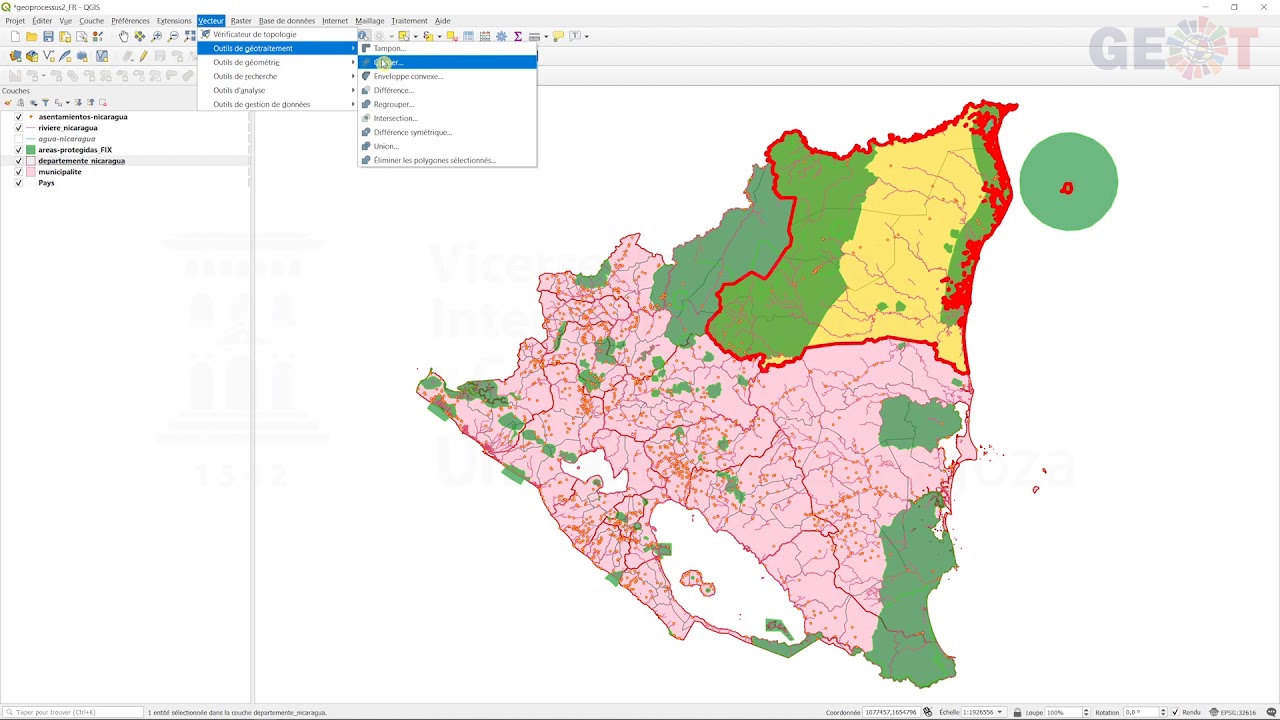The height and width of the screenshot is (720, 1280).
Task: Open the Raster menu
Action: pos(241,20)
